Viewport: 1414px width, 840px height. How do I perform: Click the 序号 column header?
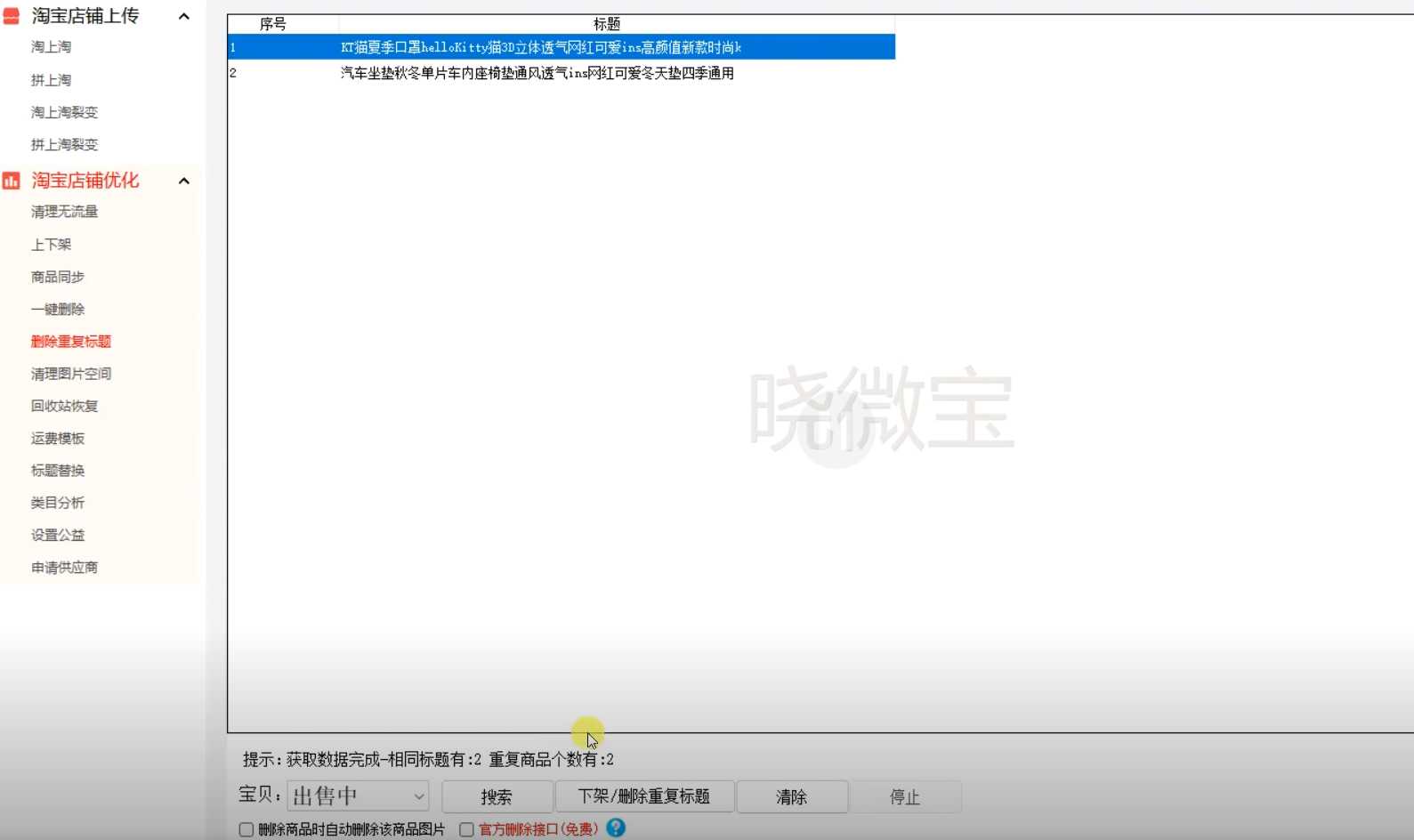(273, 24)
